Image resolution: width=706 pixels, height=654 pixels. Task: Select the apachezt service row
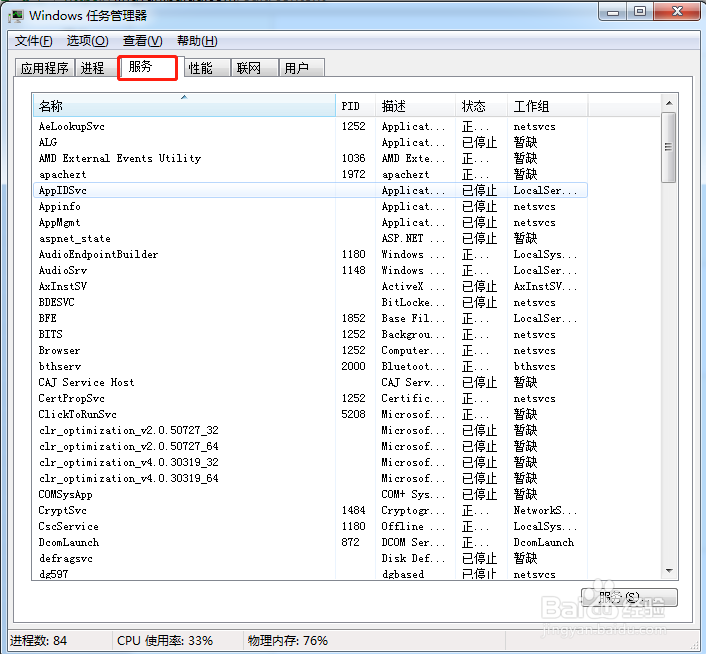pos(310,174)
